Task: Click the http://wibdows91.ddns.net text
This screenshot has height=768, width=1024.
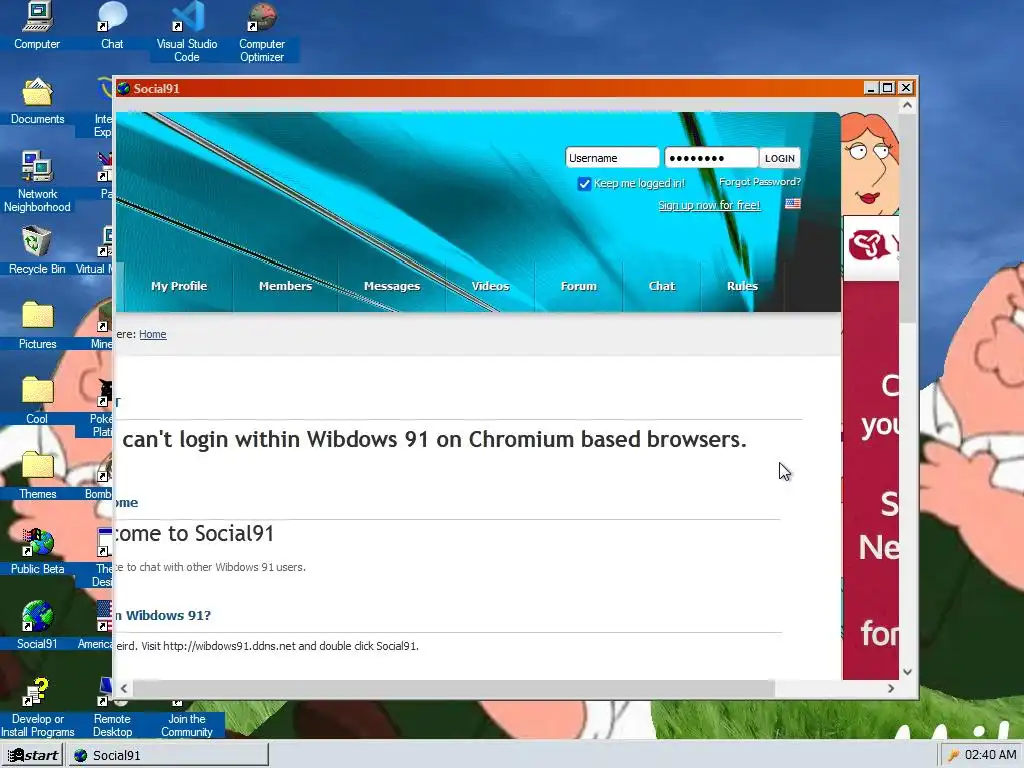Action: click(x=229, y=646)
